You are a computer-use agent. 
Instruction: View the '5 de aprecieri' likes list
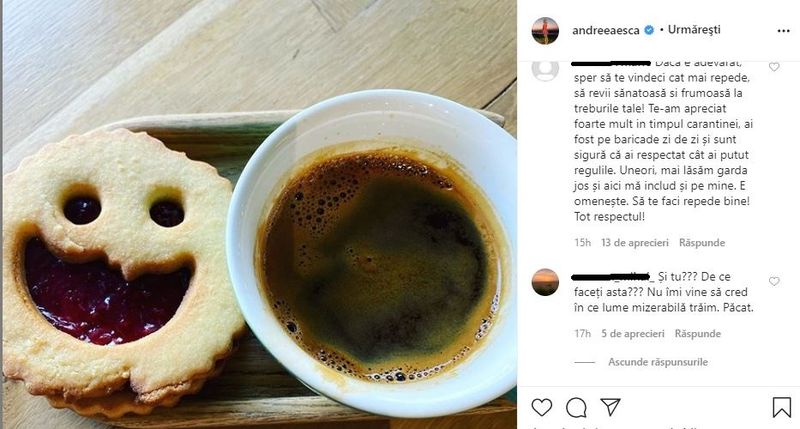[x=633, y=334]
